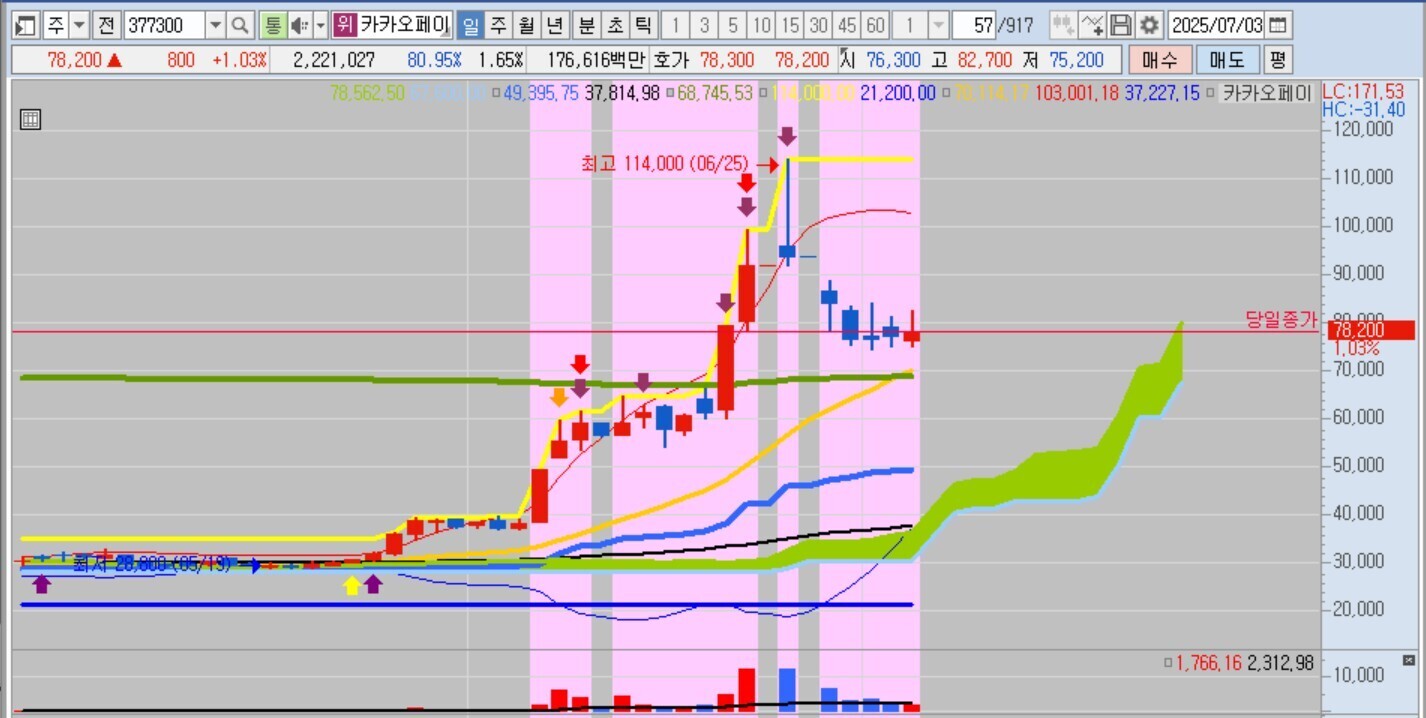This screenshot has height=718, width=1426.
Task: Expand the 주 market type dropdown
Action: (79, 25)
